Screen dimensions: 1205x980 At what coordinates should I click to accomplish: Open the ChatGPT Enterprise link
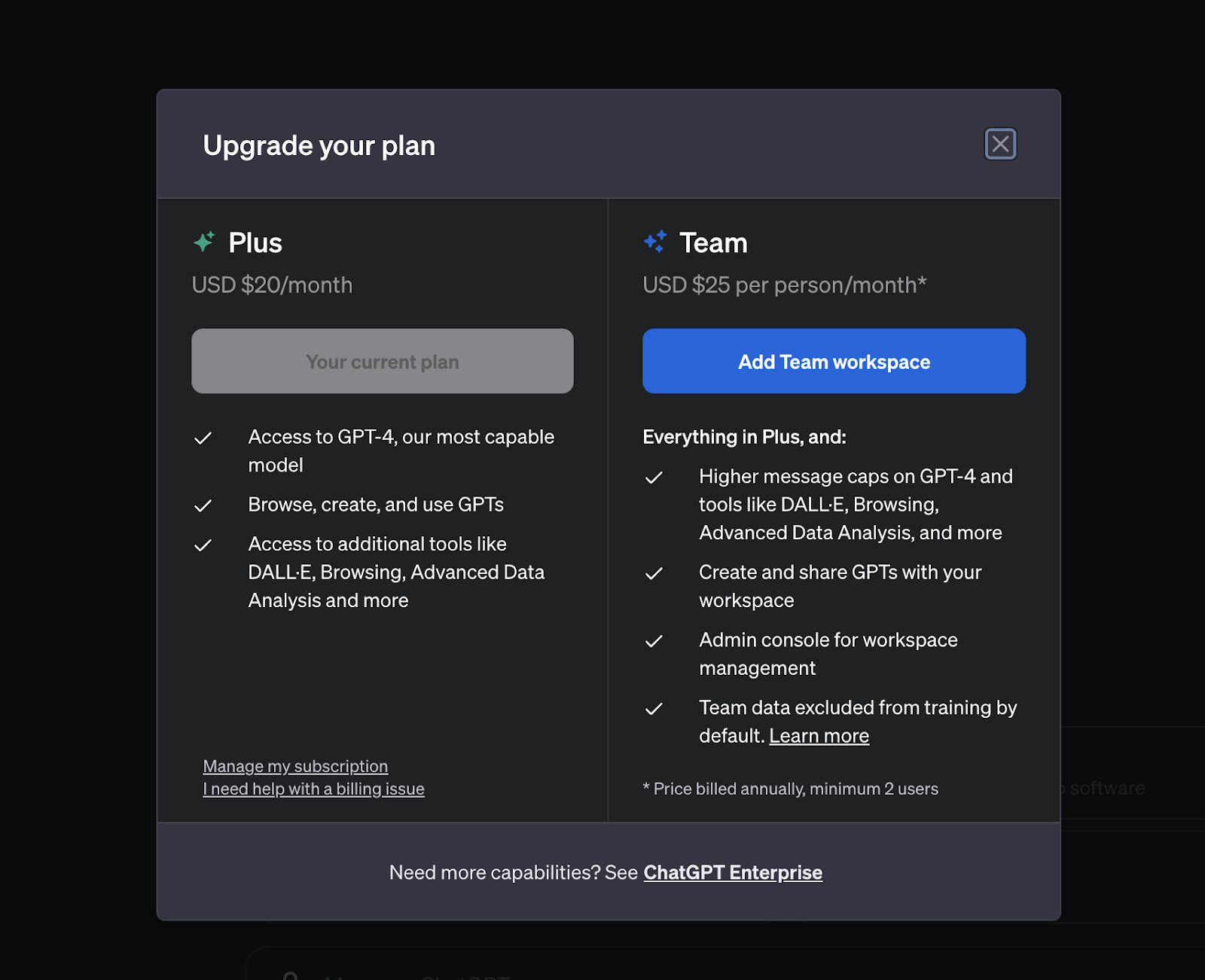point(733,872)
